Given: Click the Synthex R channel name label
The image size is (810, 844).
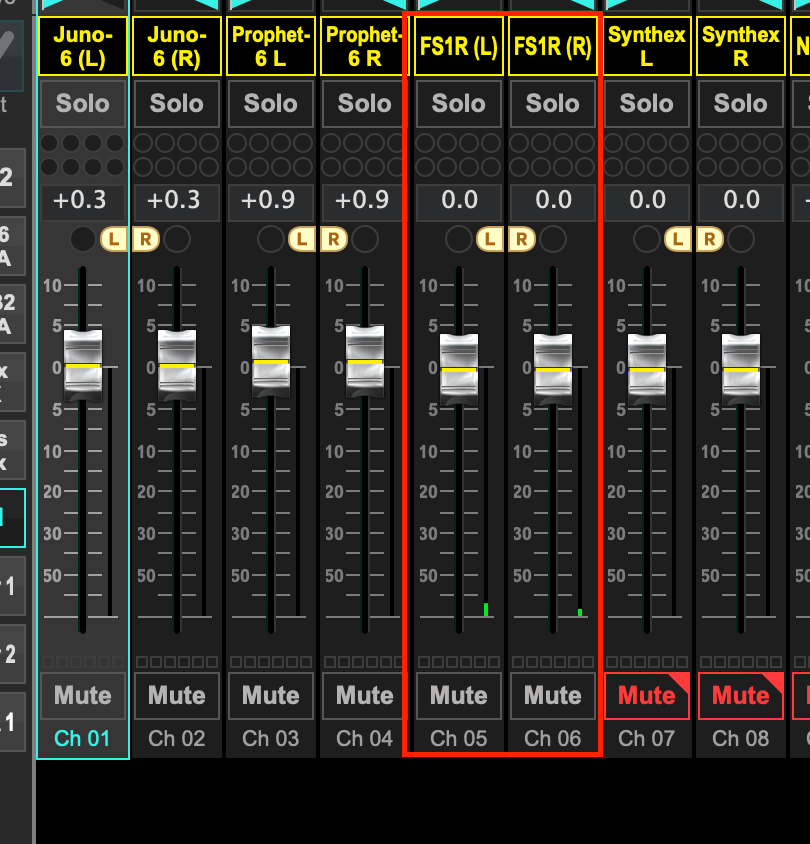Looking at the screenshot, I should (741, 46).
